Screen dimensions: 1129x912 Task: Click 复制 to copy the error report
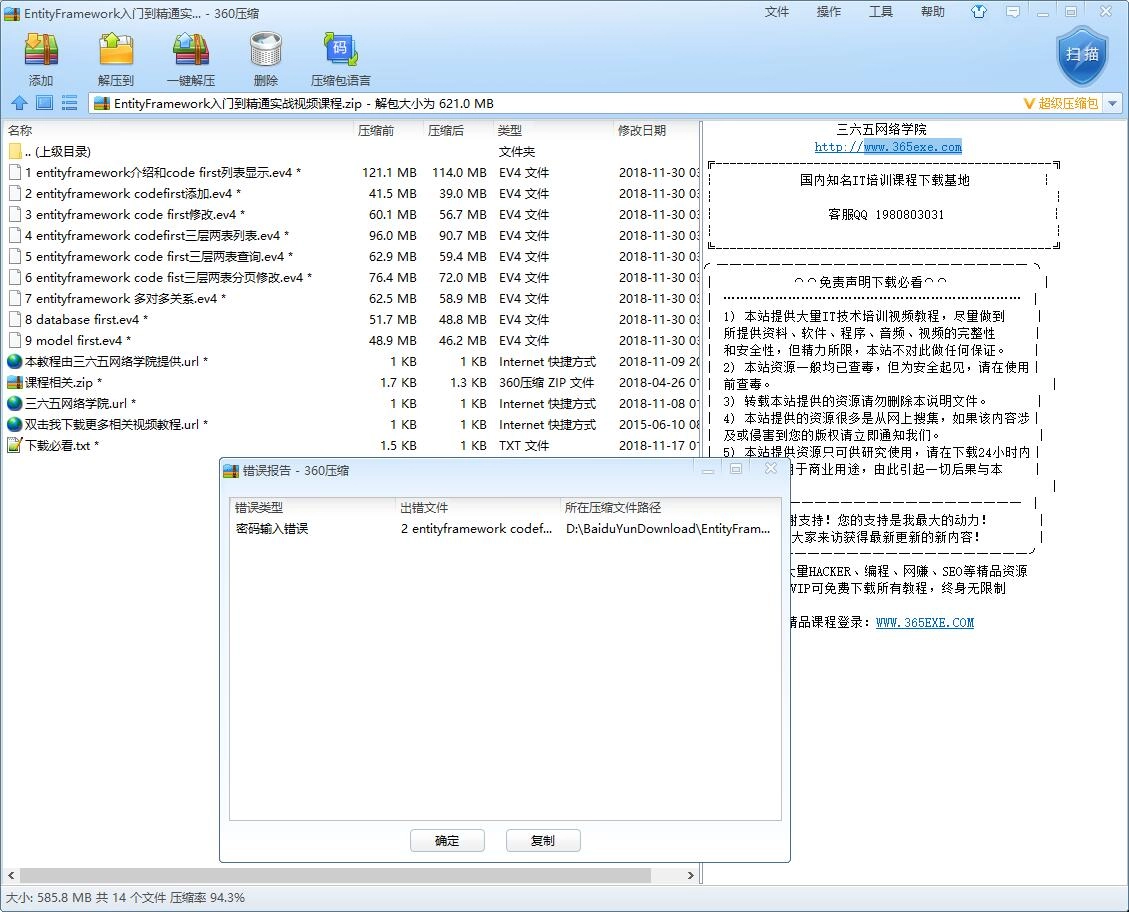[x=543, y=840]
